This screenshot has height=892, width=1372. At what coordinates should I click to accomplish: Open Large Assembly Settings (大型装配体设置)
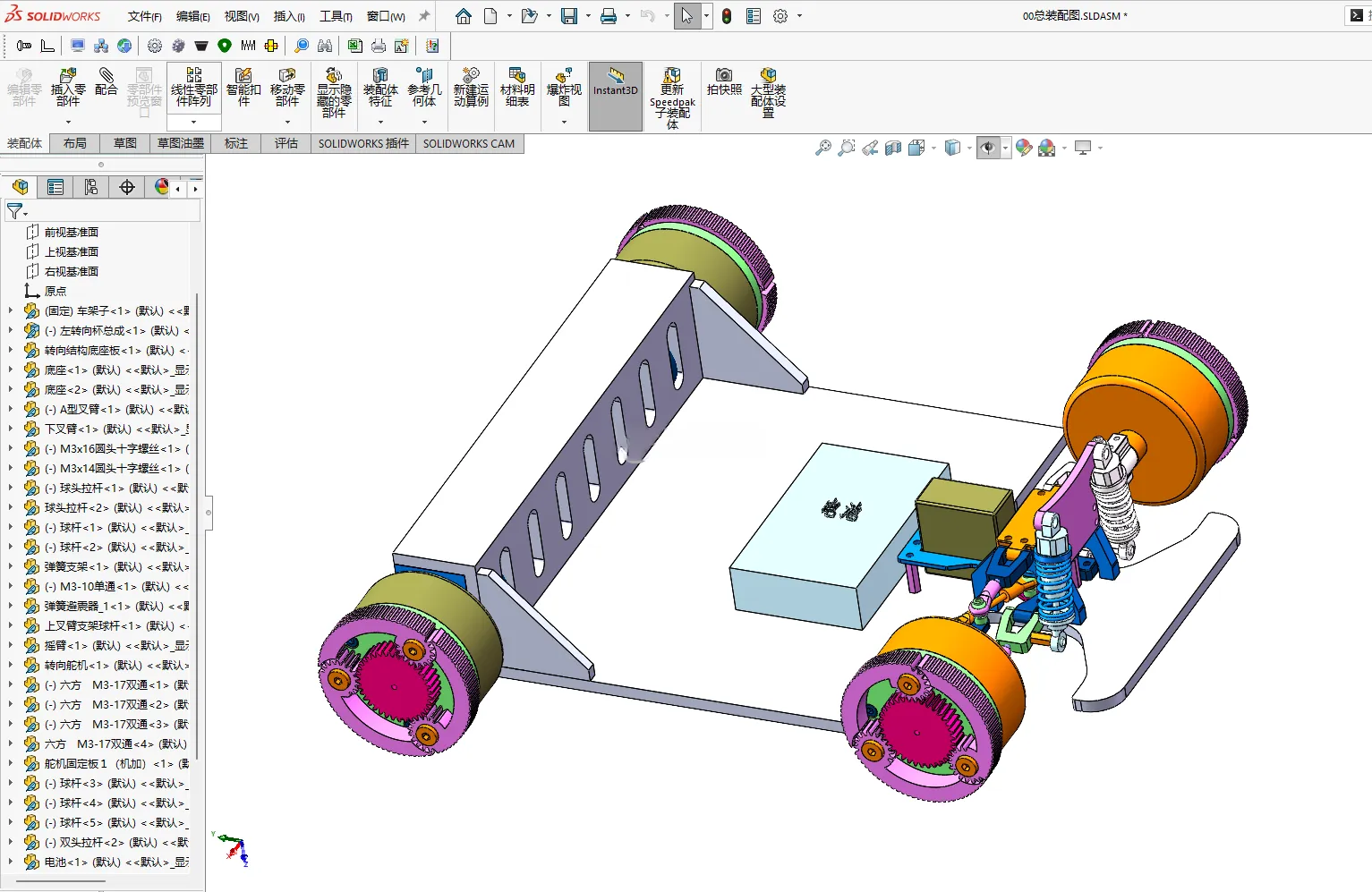pyautogui.click(x=768, y=93)
